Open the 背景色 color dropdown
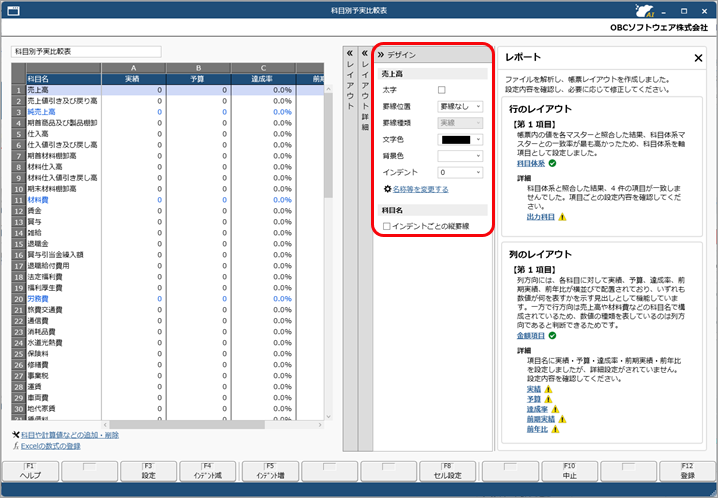This screenshot has width=718, height=498. 460,156
